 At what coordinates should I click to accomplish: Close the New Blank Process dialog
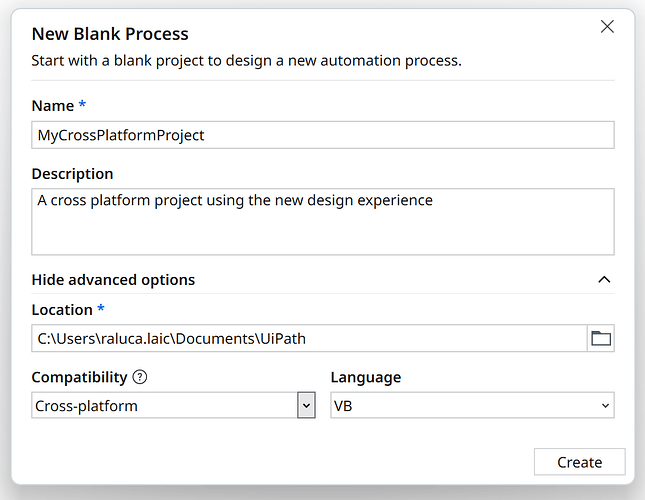(x=607, y=27)
